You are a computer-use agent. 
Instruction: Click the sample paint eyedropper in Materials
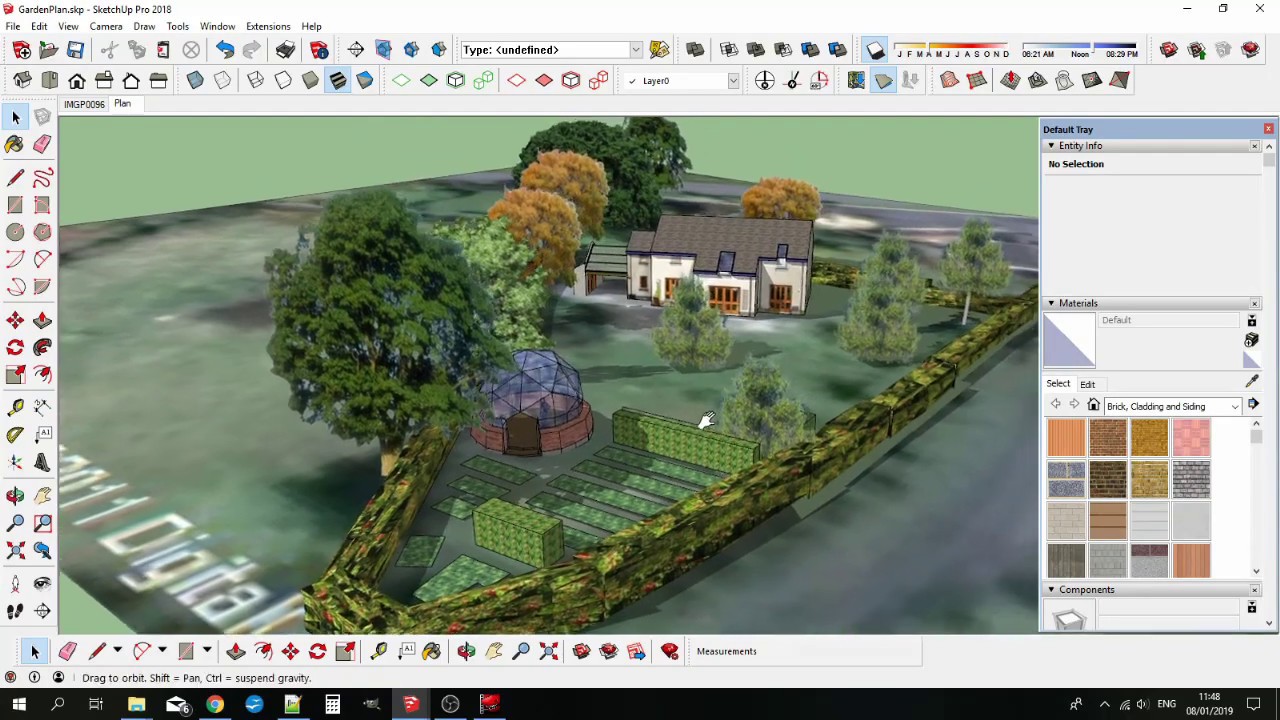tap(1251, 382)
